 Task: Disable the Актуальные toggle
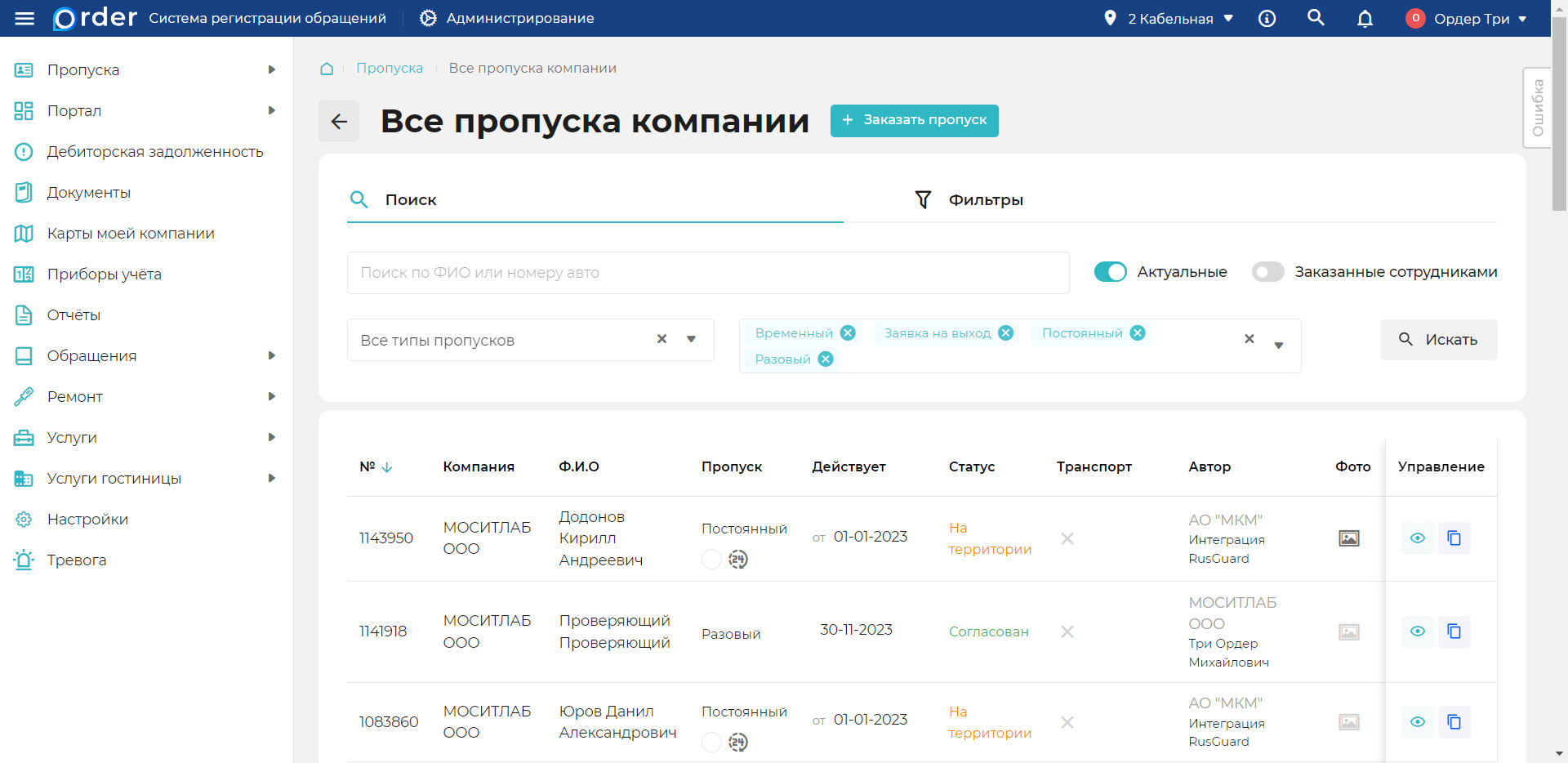coord(1110,271)
